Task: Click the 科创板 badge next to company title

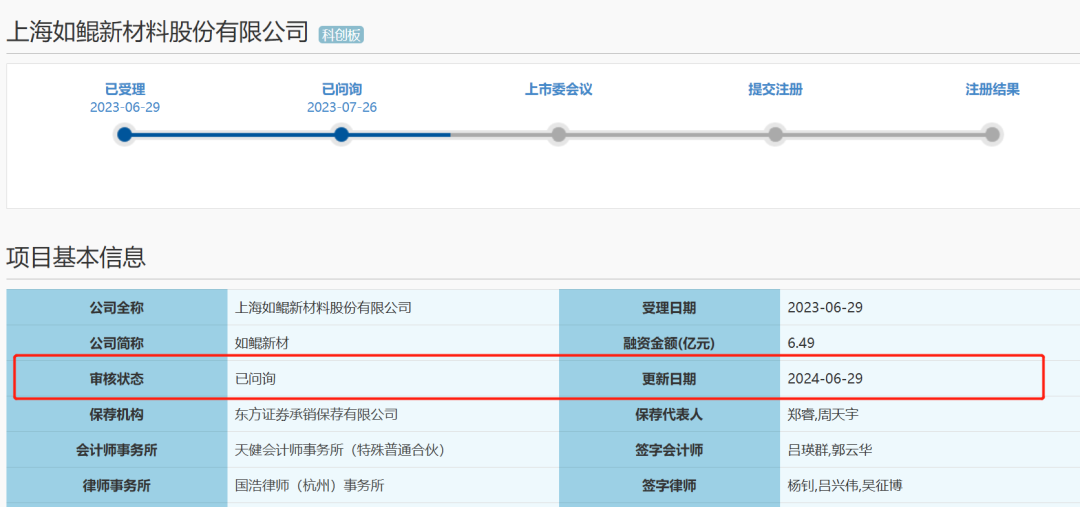Action: coord(341,34)
